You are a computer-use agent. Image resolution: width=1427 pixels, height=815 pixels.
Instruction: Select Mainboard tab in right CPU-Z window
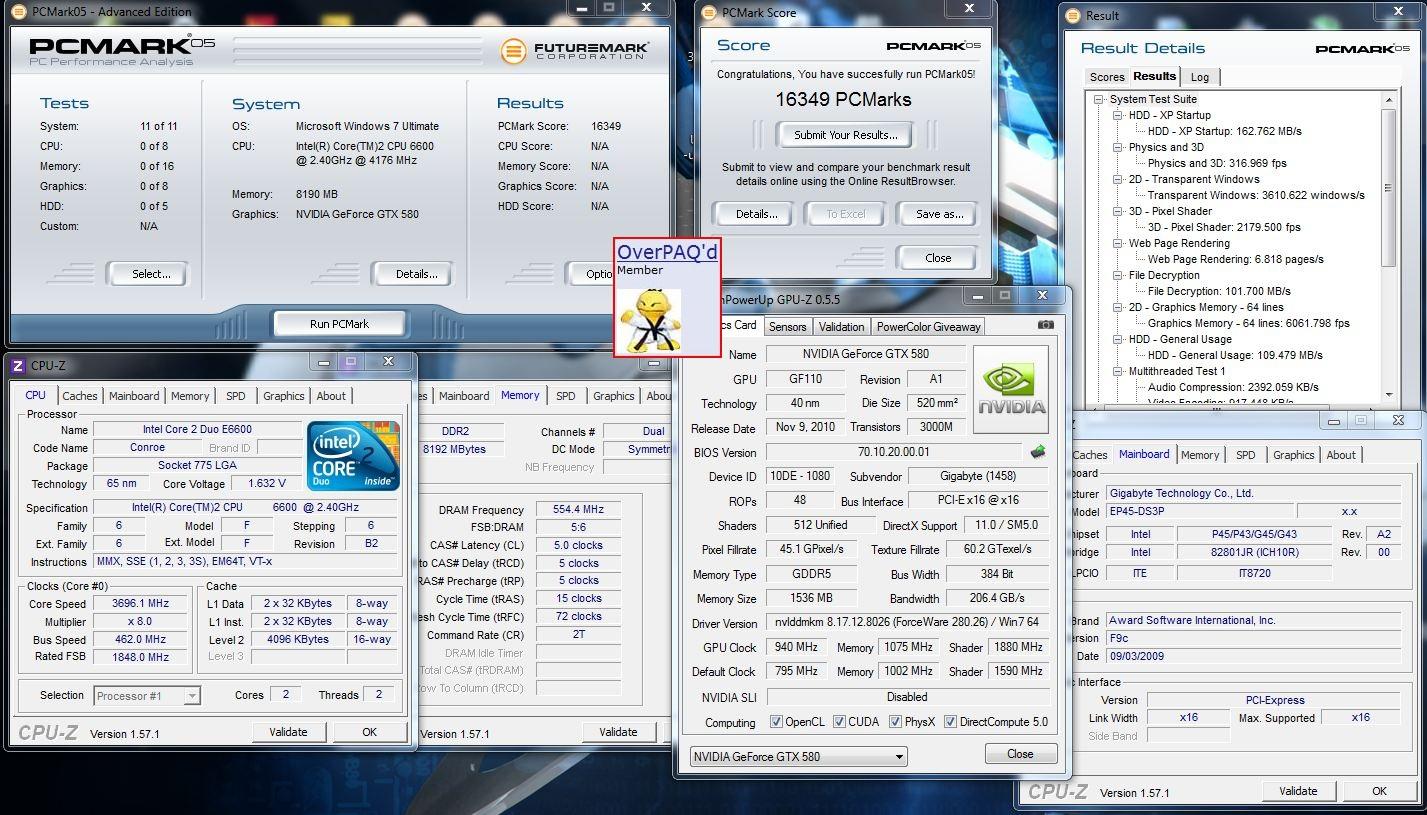click(x=1144, y=454)
